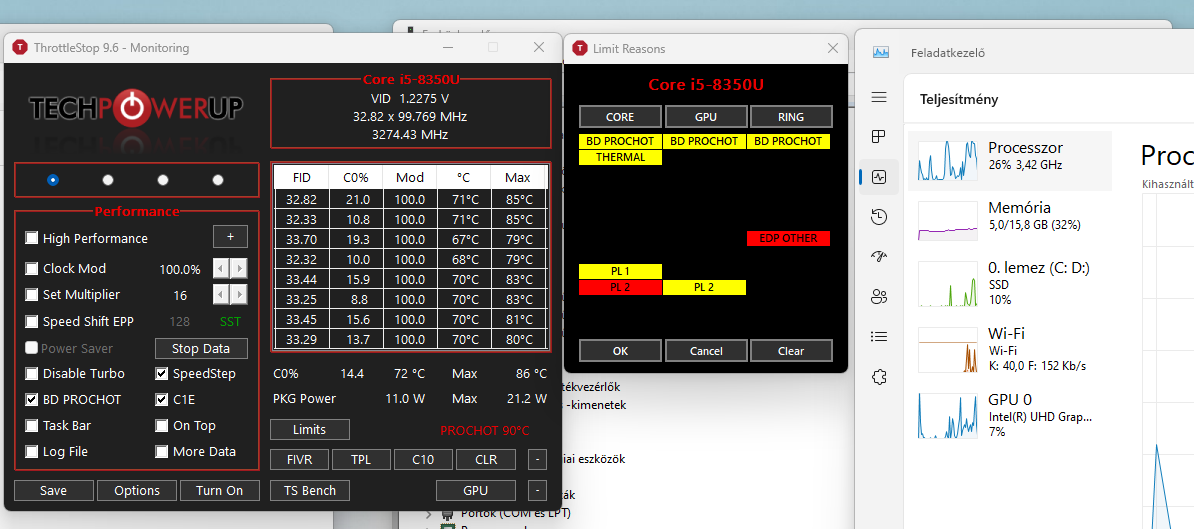Screen dimensions: 1194x529
Task: Increase Set Multiplier with its right arrow
Action: (x=239, y=295)
